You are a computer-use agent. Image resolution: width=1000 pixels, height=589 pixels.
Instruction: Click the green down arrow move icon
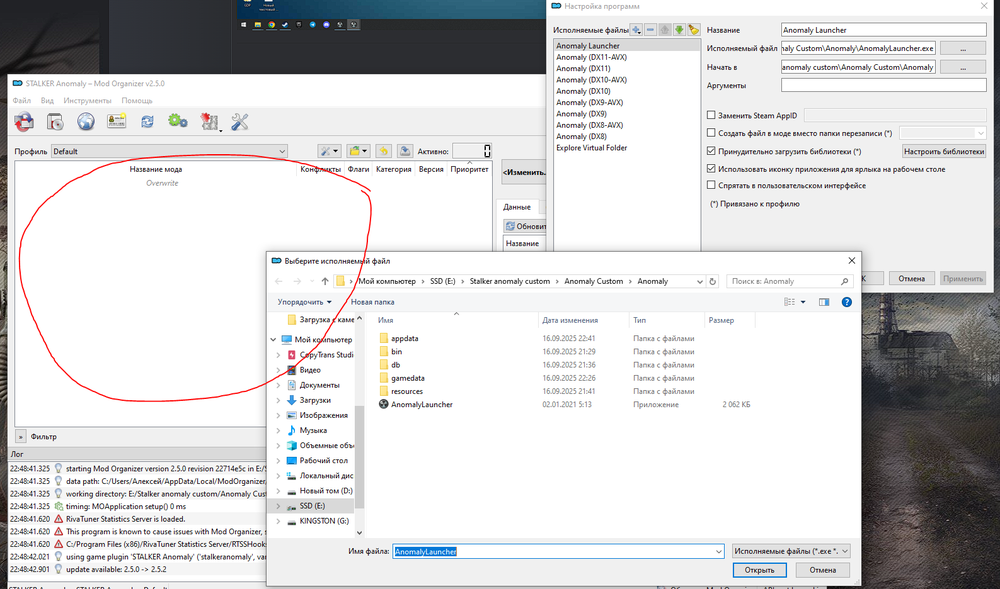(679, 30)
